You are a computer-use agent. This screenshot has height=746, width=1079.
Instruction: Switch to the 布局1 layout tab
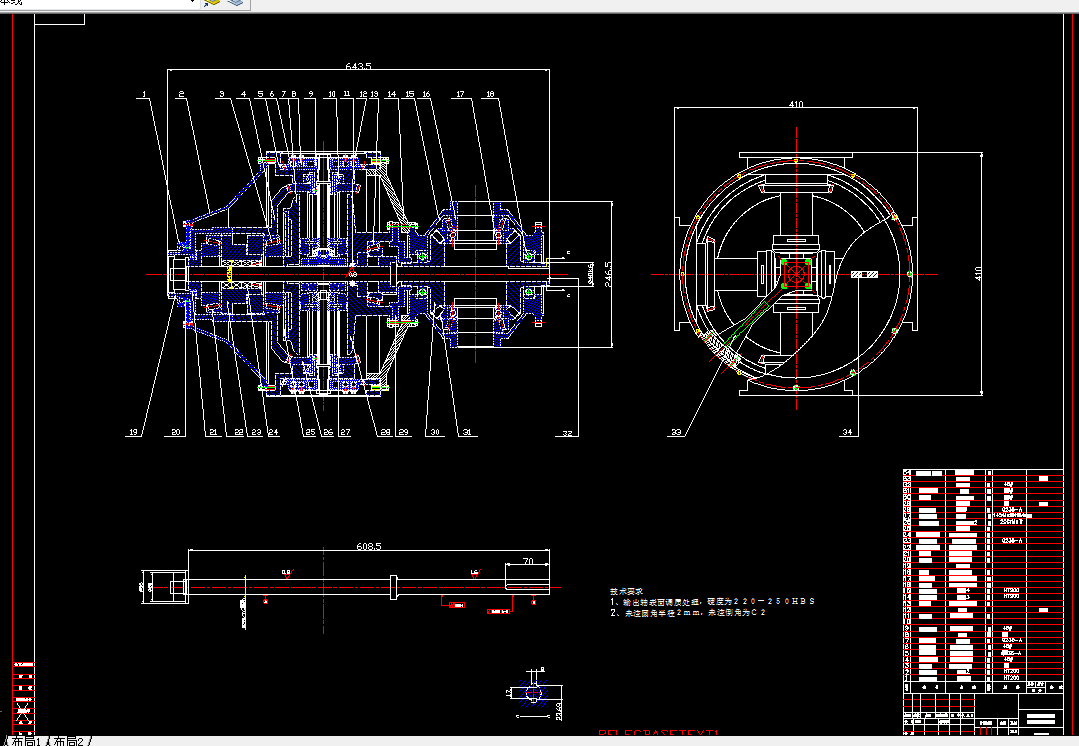tap(25, 741)
